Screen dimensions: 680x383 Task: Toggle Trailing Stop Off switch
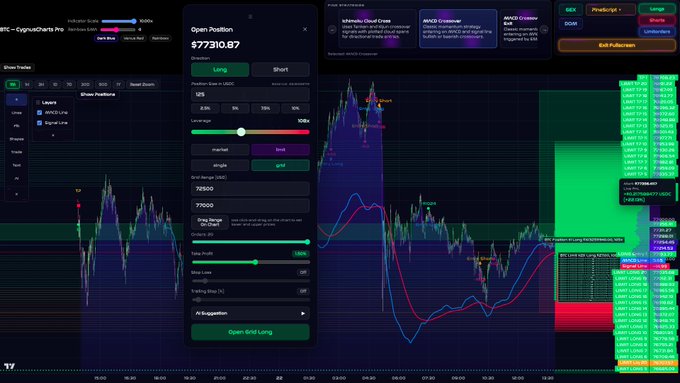(x=303, y=291)
